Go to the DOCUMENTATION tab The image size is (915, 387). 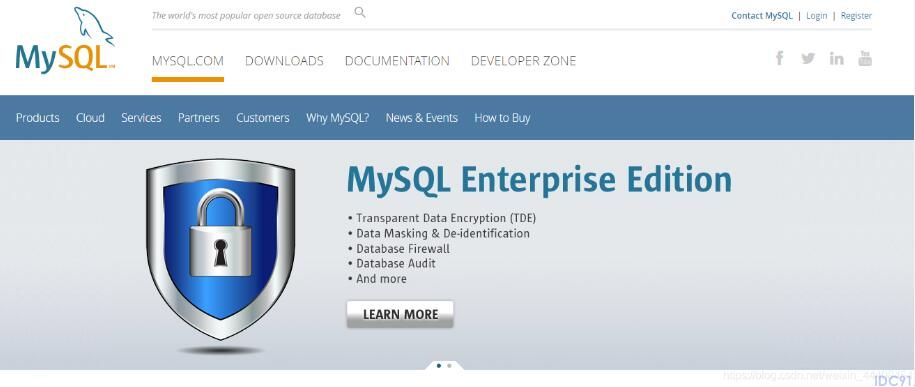[397, 61]
